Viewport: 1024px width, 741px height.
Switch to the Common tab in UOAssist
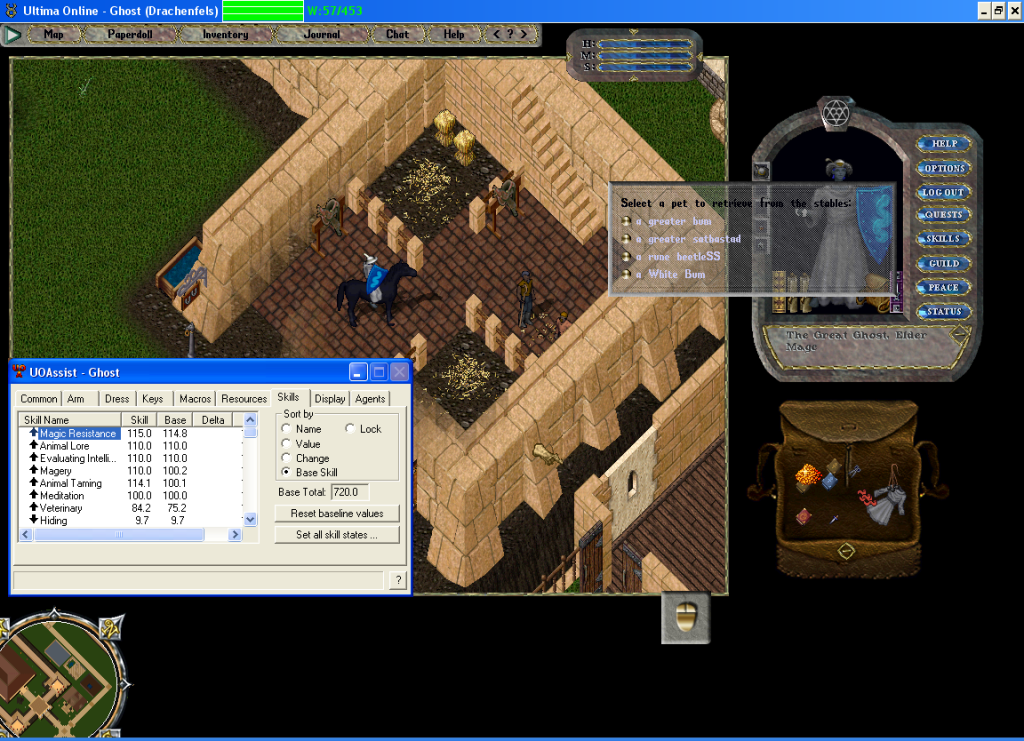(39, 398)
